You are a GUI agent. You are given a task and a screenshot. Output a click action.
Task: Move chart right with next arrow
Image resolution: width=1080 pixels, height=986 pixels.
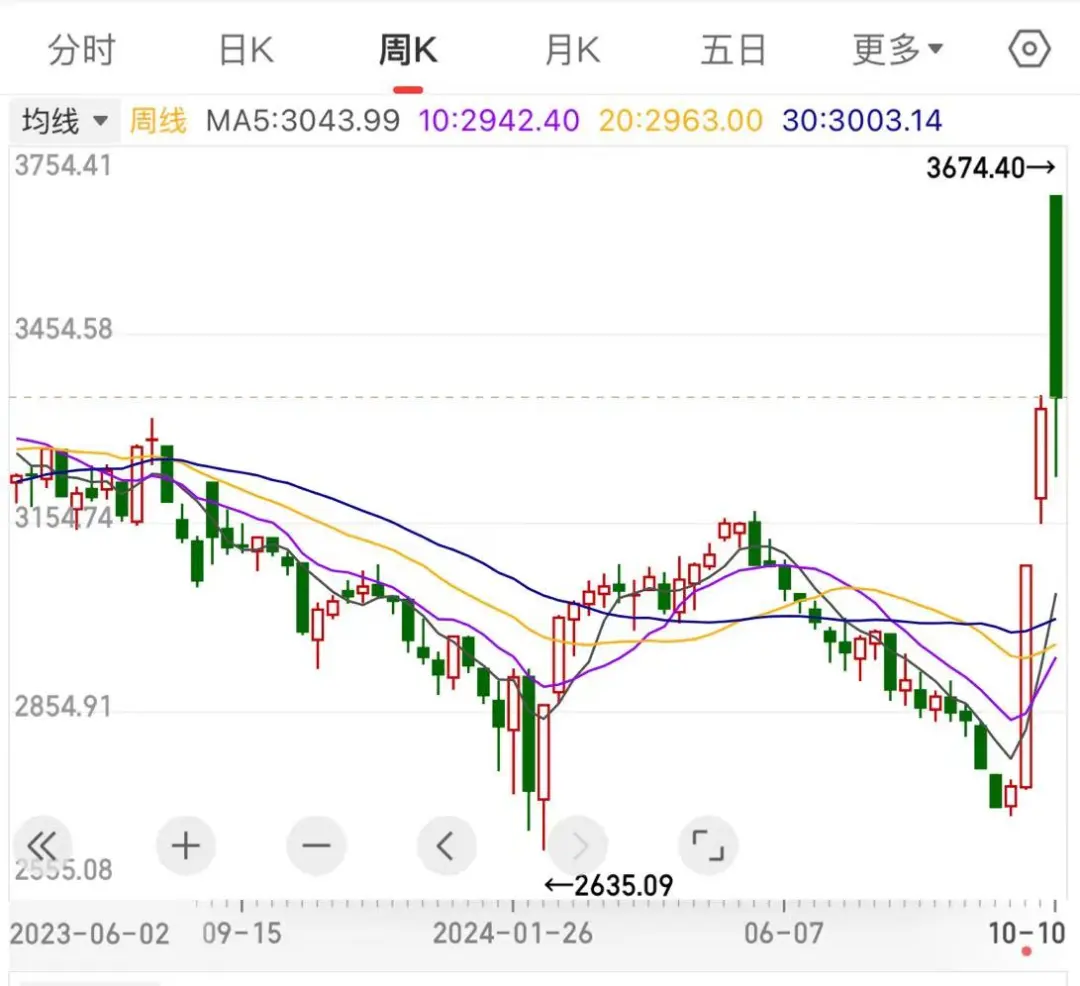click(x=578, y=845)
